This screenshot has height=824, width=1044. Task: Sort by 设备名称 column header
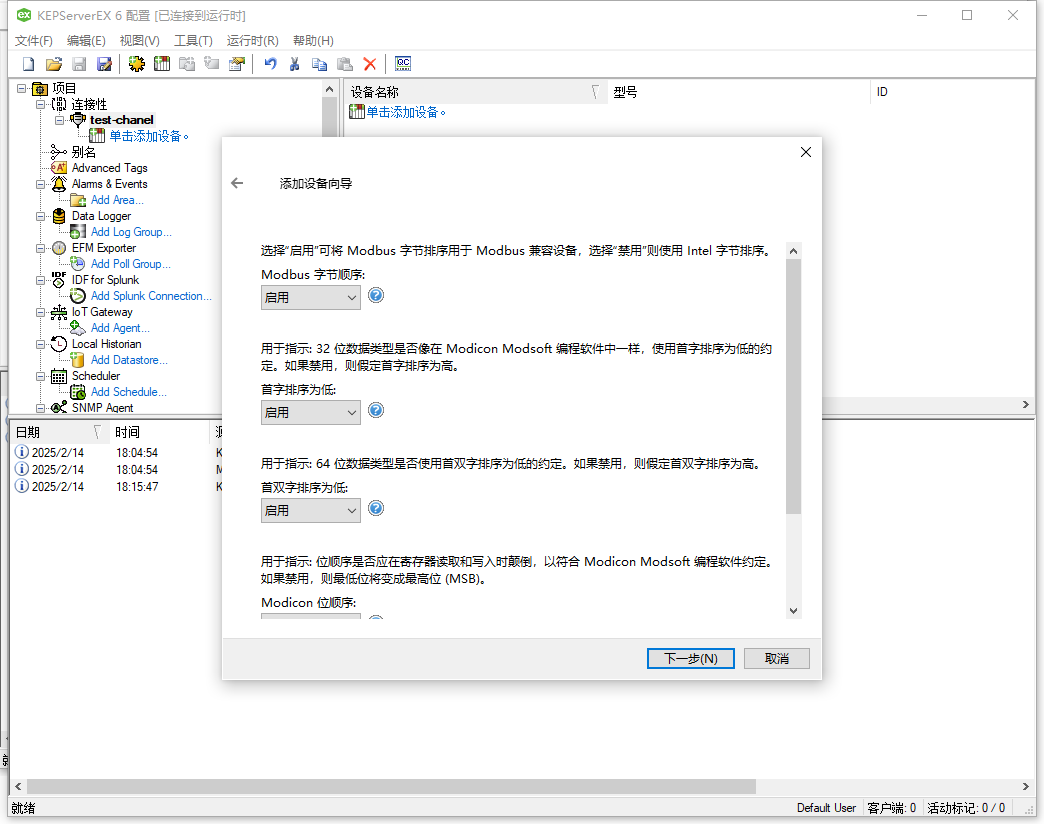475,92
